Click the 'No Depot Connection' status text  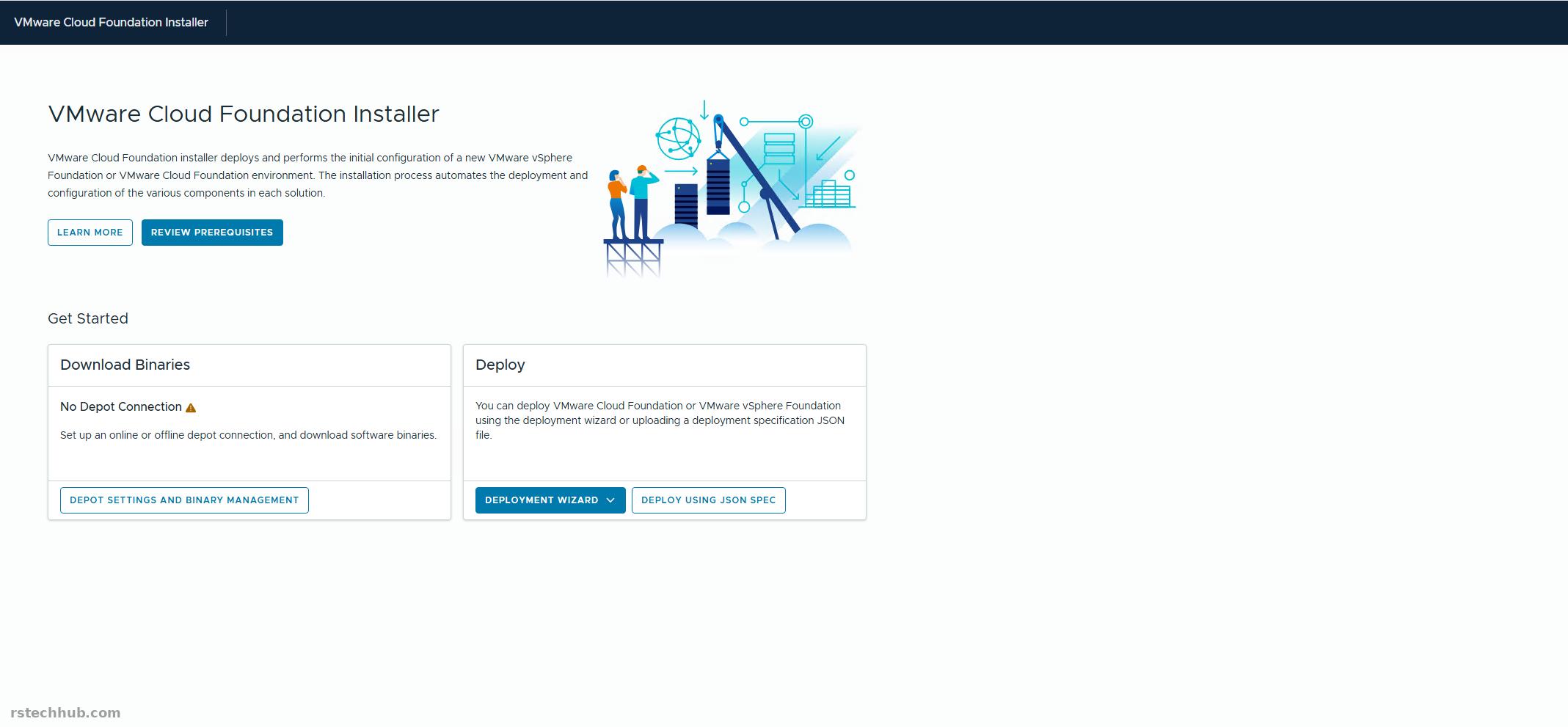(x=121, y=406)
